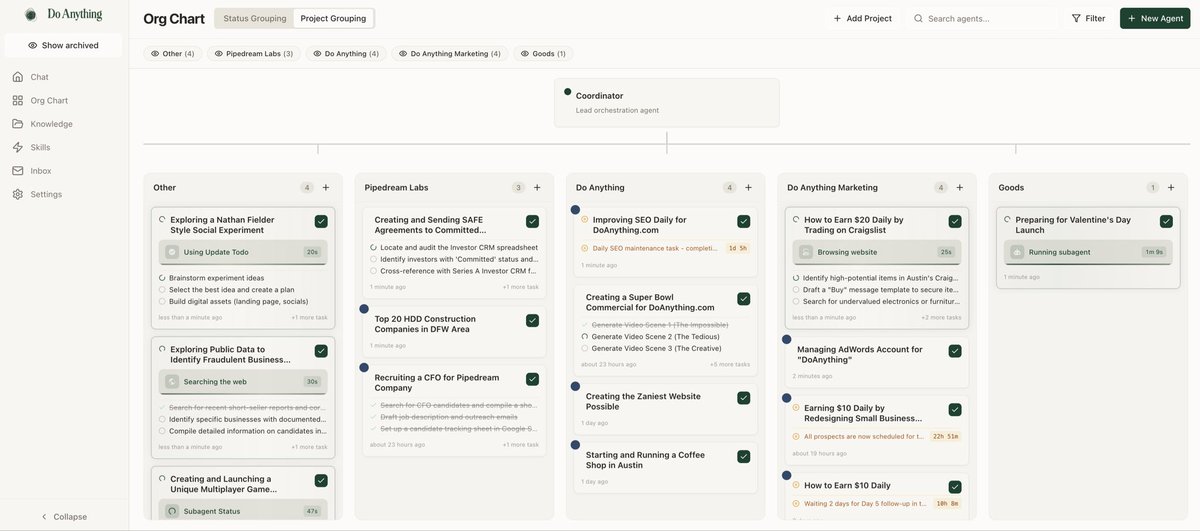Open Settings from the sidebar
Image resolution: width=1200 pixels, height=531 pixels.
46,194
